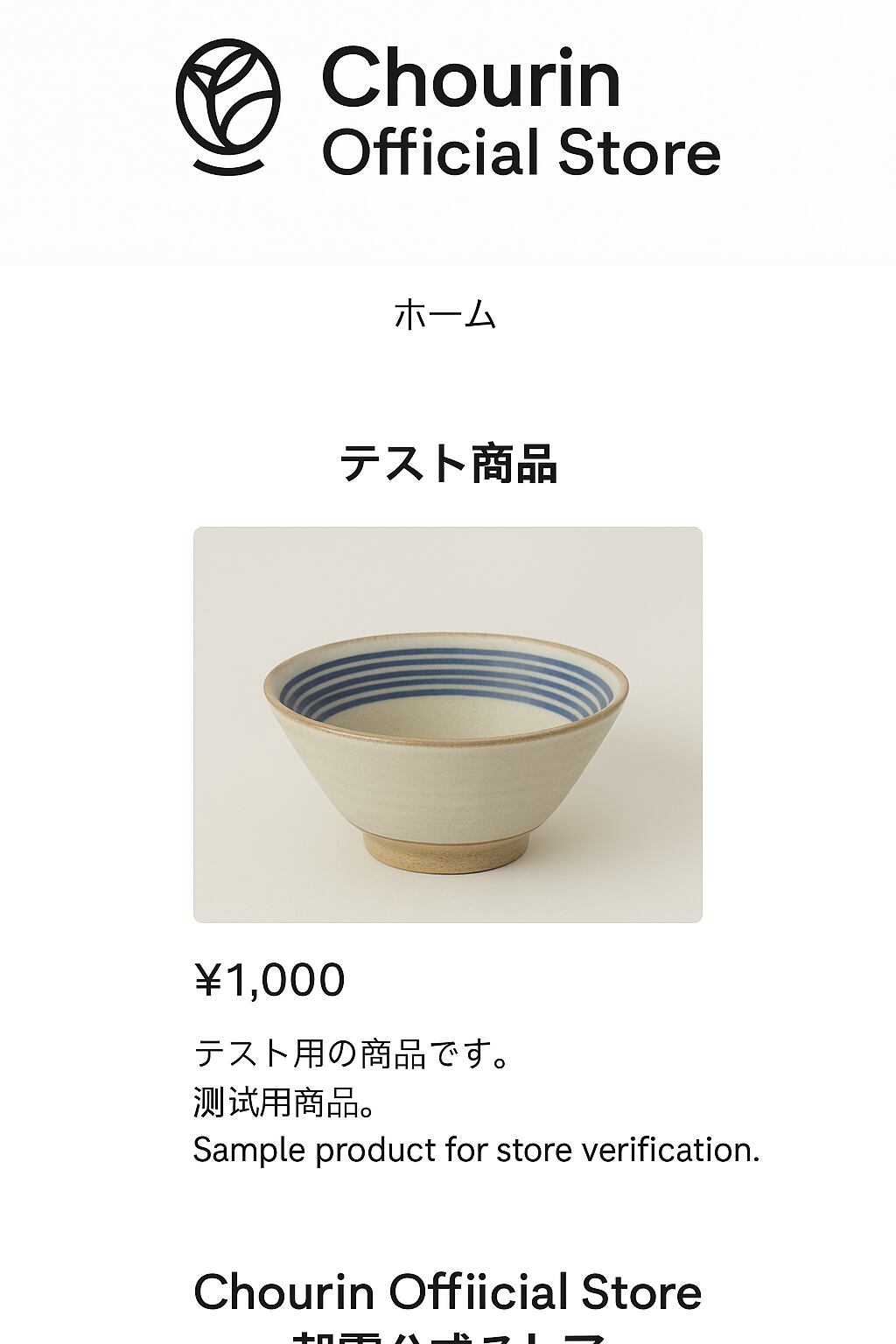
Task: Click "Sample product for store verification." text
Action: [476, 1150]
